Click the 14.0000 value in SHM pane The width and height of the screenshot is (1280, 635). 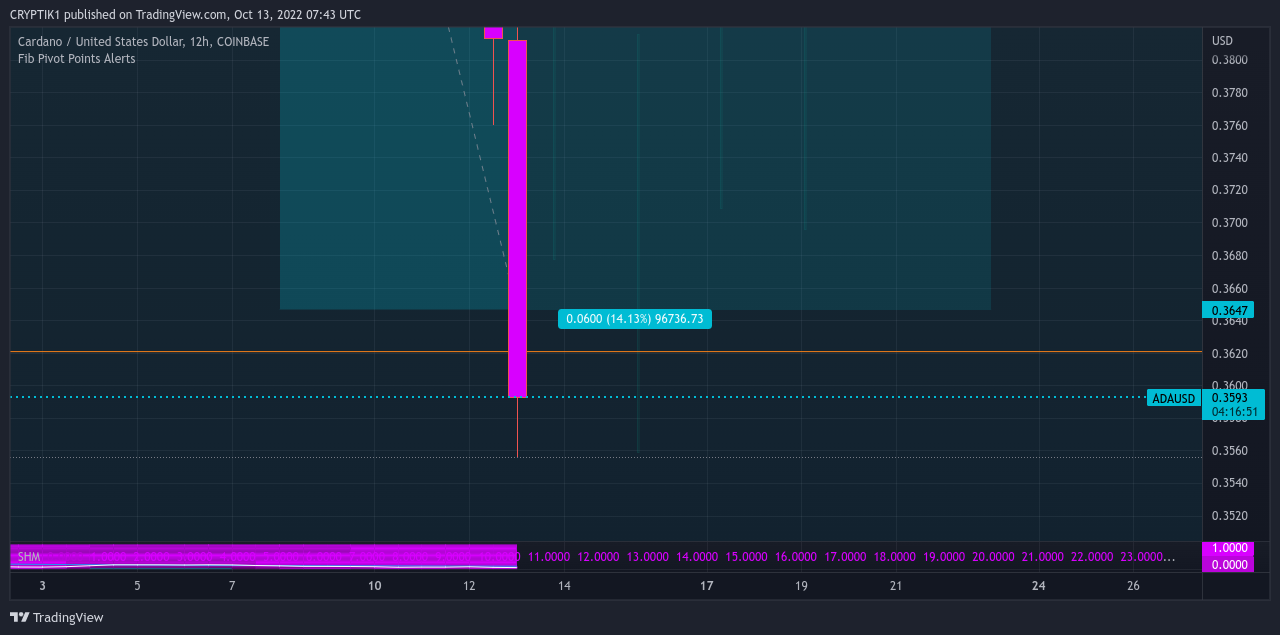697,557
